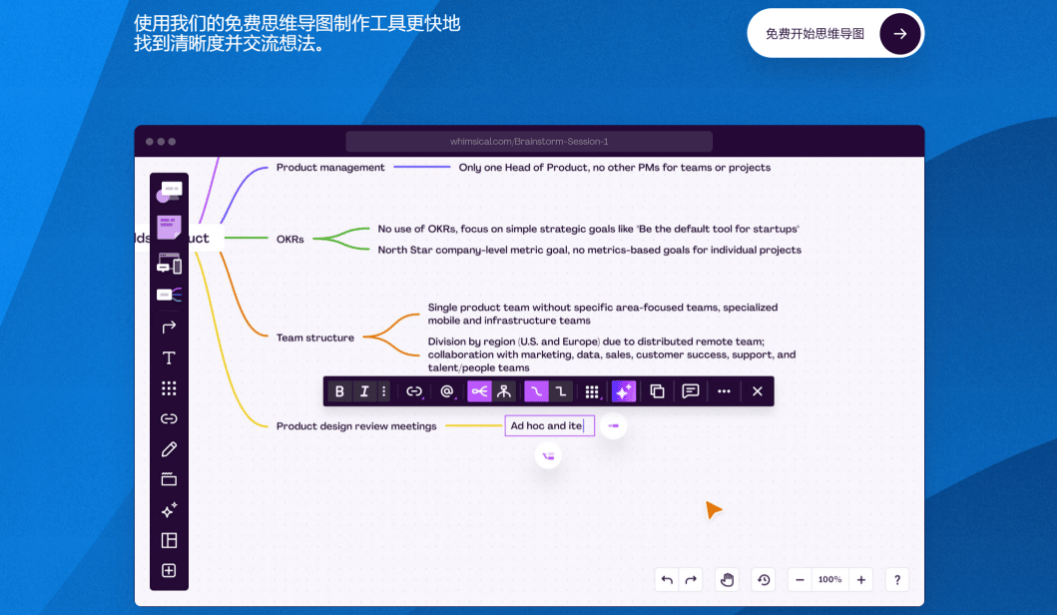Select the hand pan tool
This screenshot has height=615, width=1057.
727,580
